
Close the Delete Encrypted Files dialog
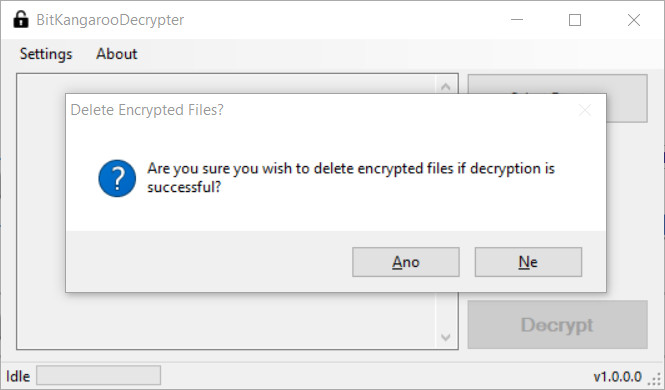(x=585, y=110)
